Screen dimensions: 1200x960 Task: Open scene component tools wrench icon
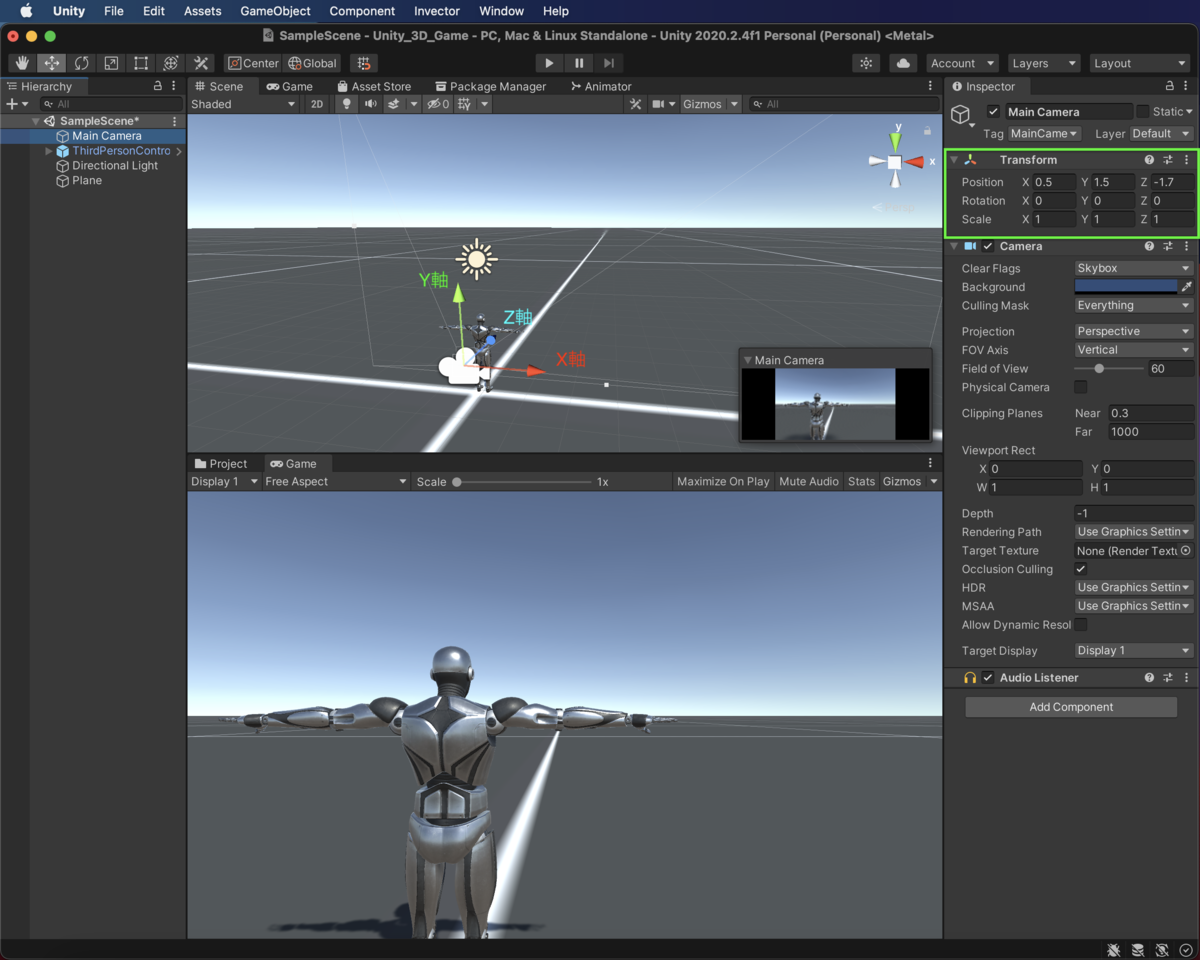tap(636, 104)
